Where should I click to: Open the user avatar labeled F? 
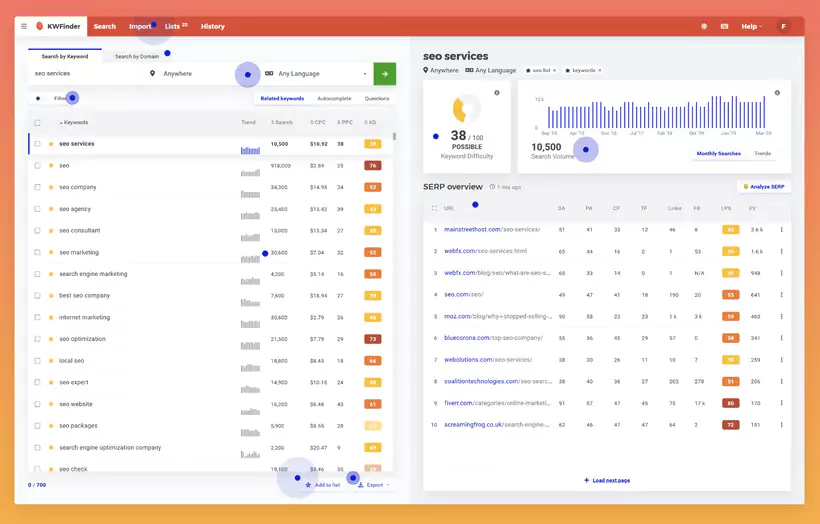point(783,26)
